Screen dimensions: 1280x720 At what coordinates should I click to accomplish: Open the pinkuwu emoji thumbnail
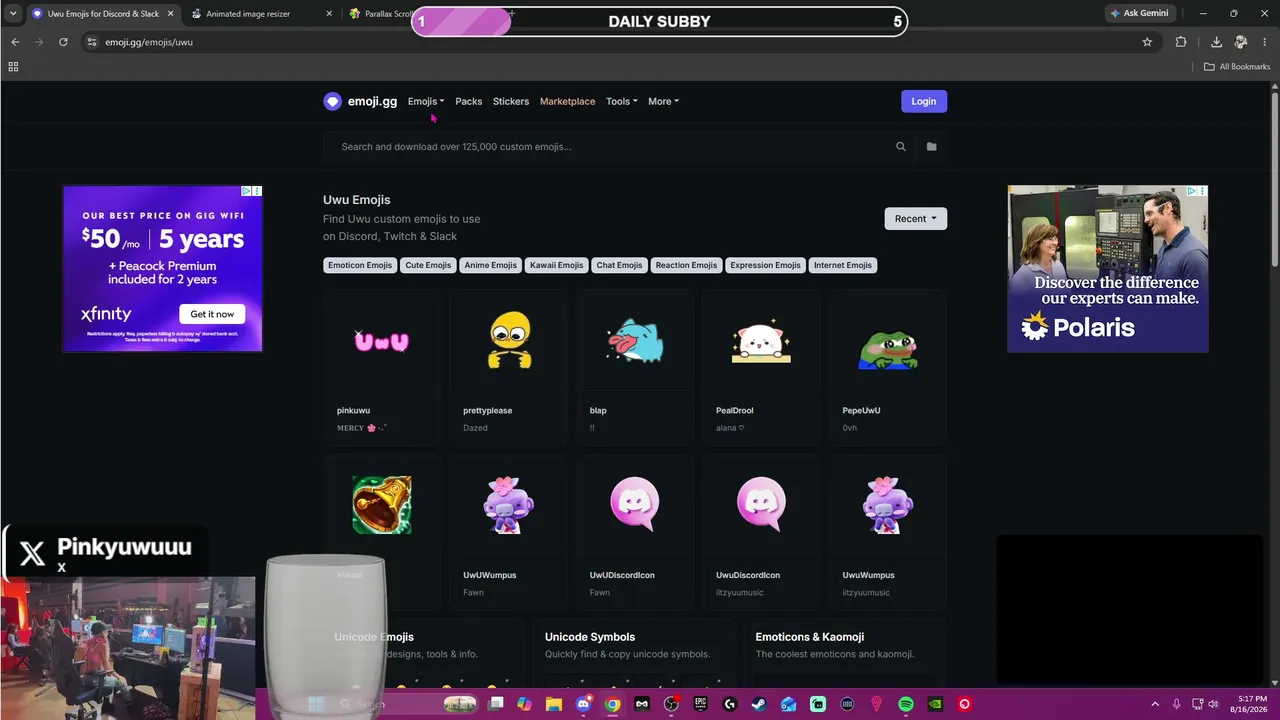click(x=382, y=341)
